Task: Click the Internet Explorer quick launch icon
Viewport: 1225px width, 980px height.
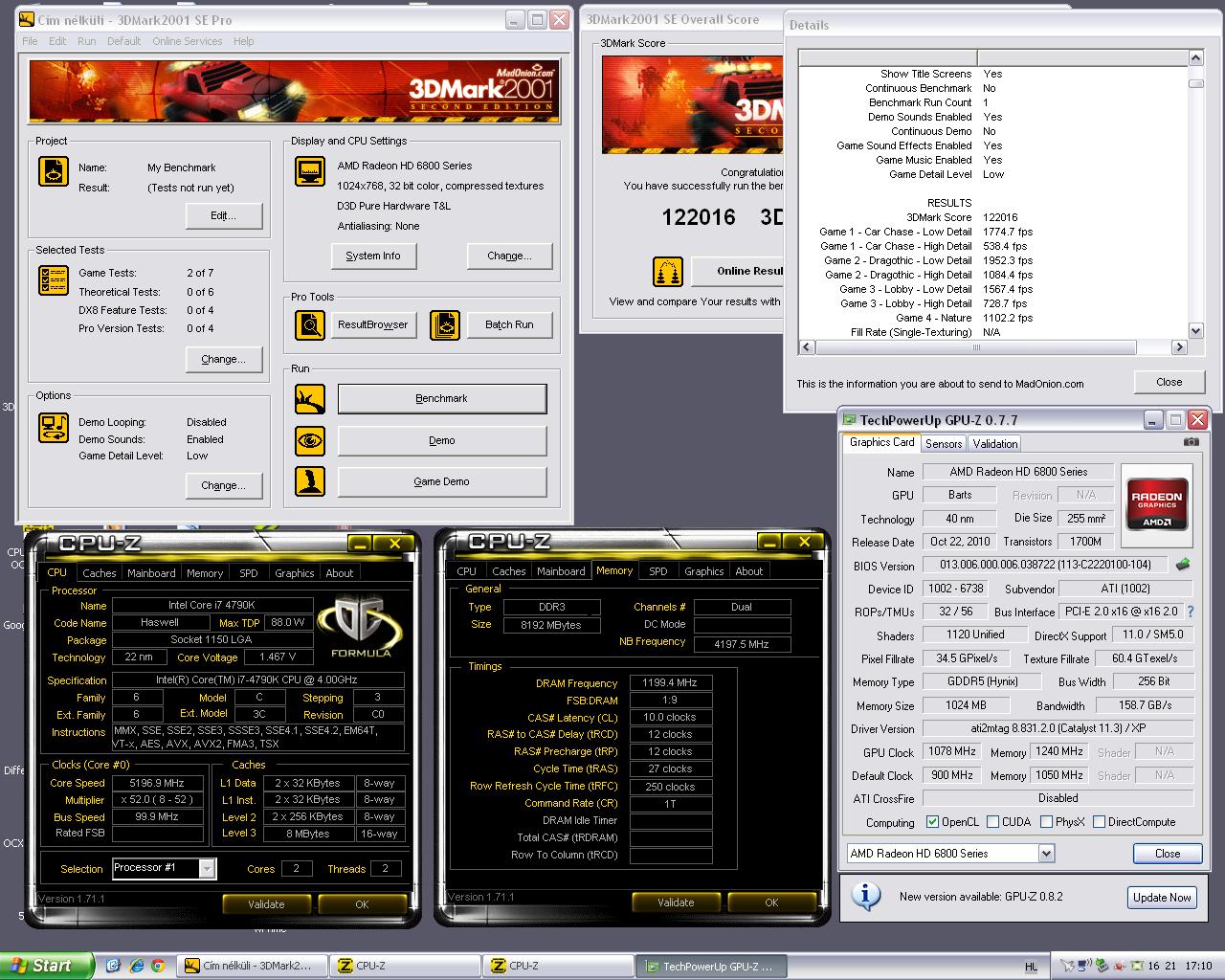Action: pyautogui.click(x=136, y=966)
